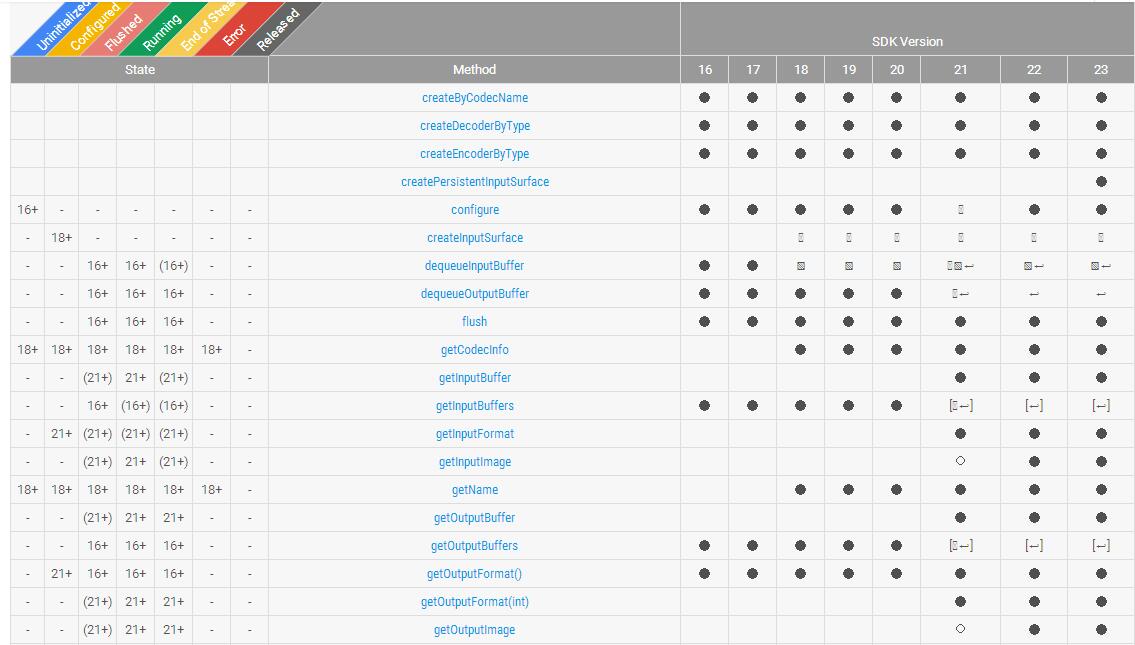Click the grey Released state label
The height and width of the screenshot is (645, 1135).
coord(277,30)
